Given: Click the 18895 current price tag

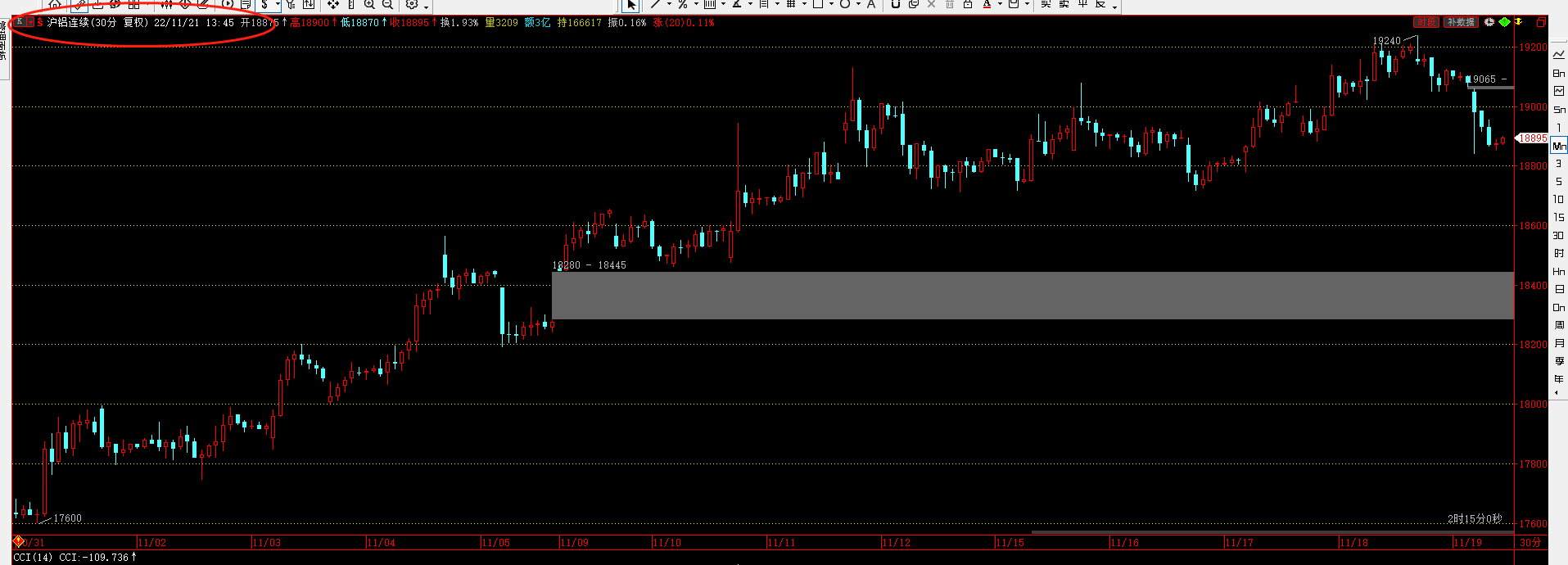Looking at the screenshot, I should pyautogui.click(x=1532, y=138).
